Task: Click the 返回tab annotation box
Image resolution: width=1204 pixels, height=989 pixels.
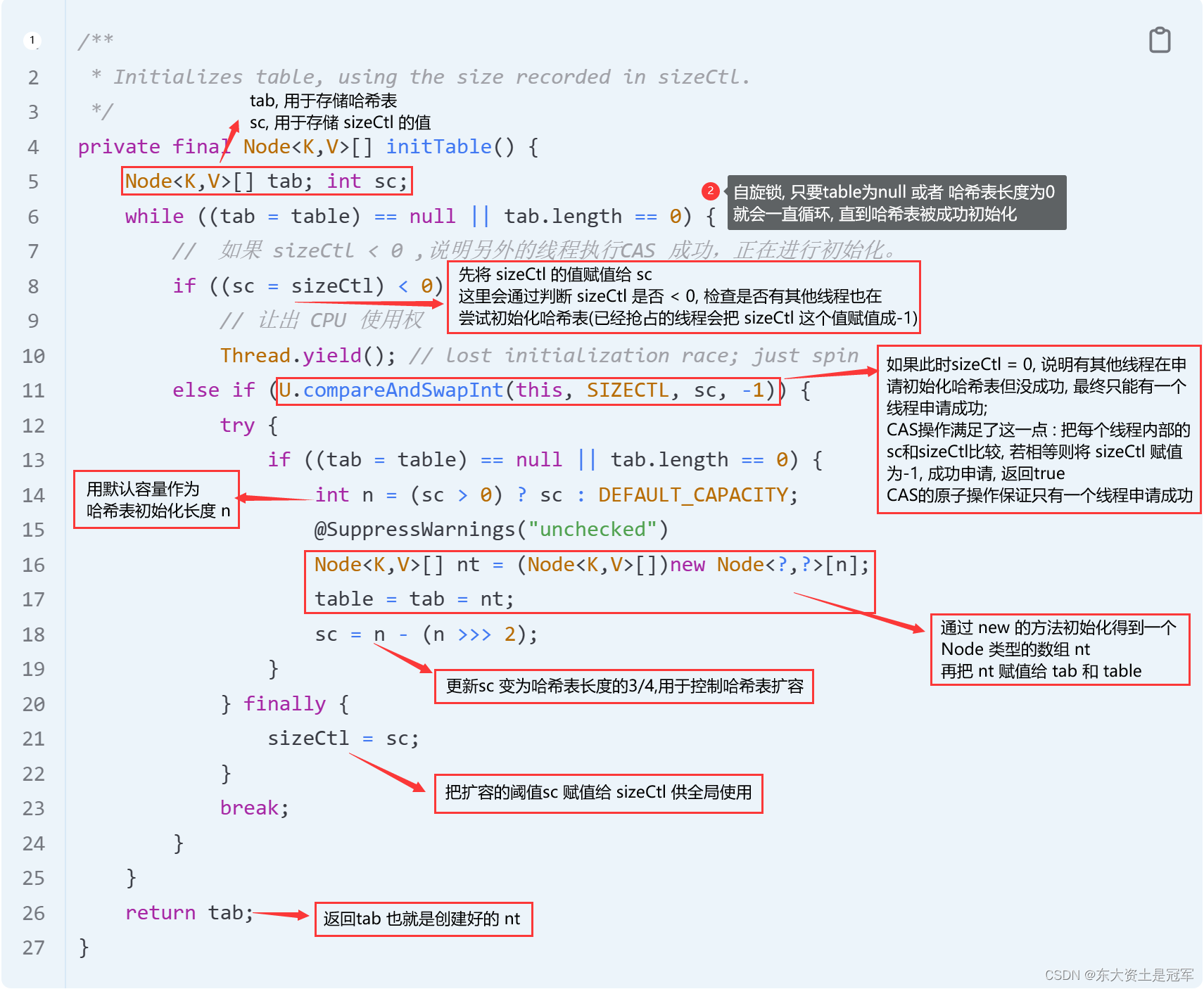Action: pos(422,919)
